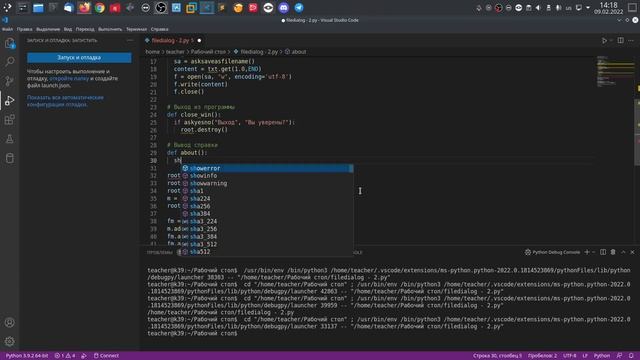Open errors and warnings count in status bar
This screenshot has width=640, height=360.
pos(64,356)
